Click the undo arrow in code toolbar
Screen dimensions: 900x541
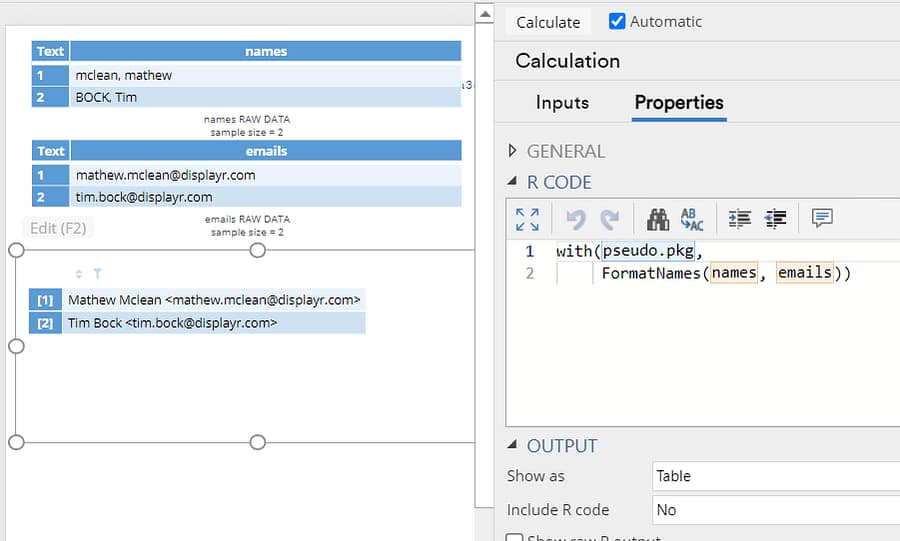[x=575, y=219]
